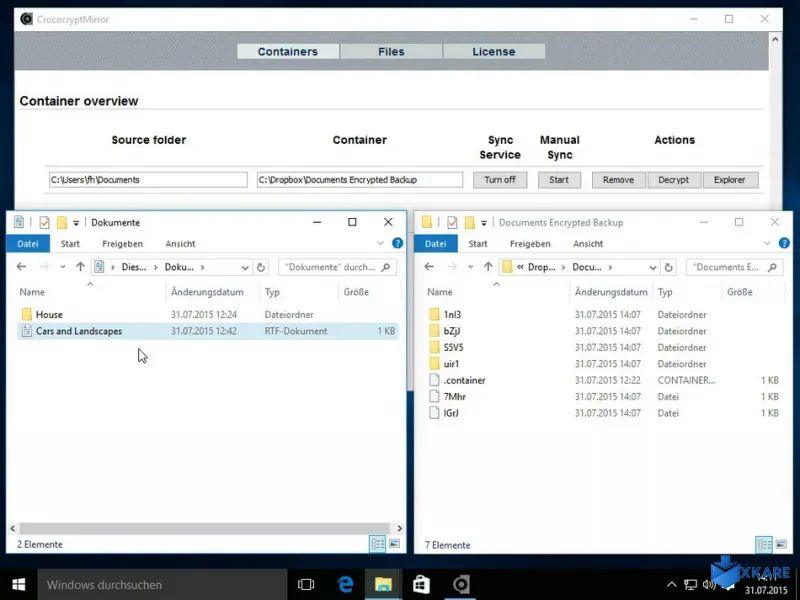Open the Windows Store taskbar icon
The height and width of the screenshot is (600, 800).
point(421,584)
